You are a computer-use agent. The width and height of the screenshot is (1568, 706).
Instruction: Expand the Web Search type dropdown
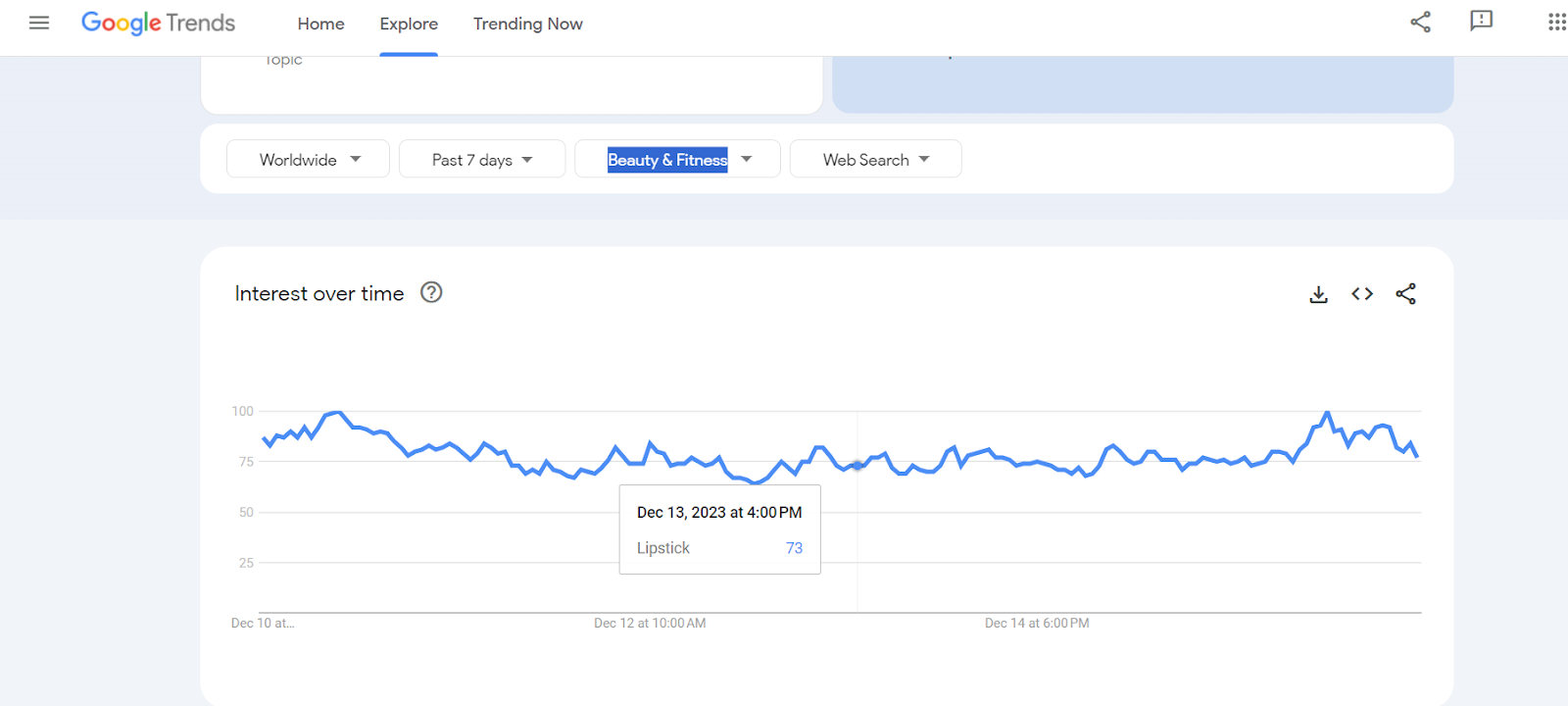875,159
